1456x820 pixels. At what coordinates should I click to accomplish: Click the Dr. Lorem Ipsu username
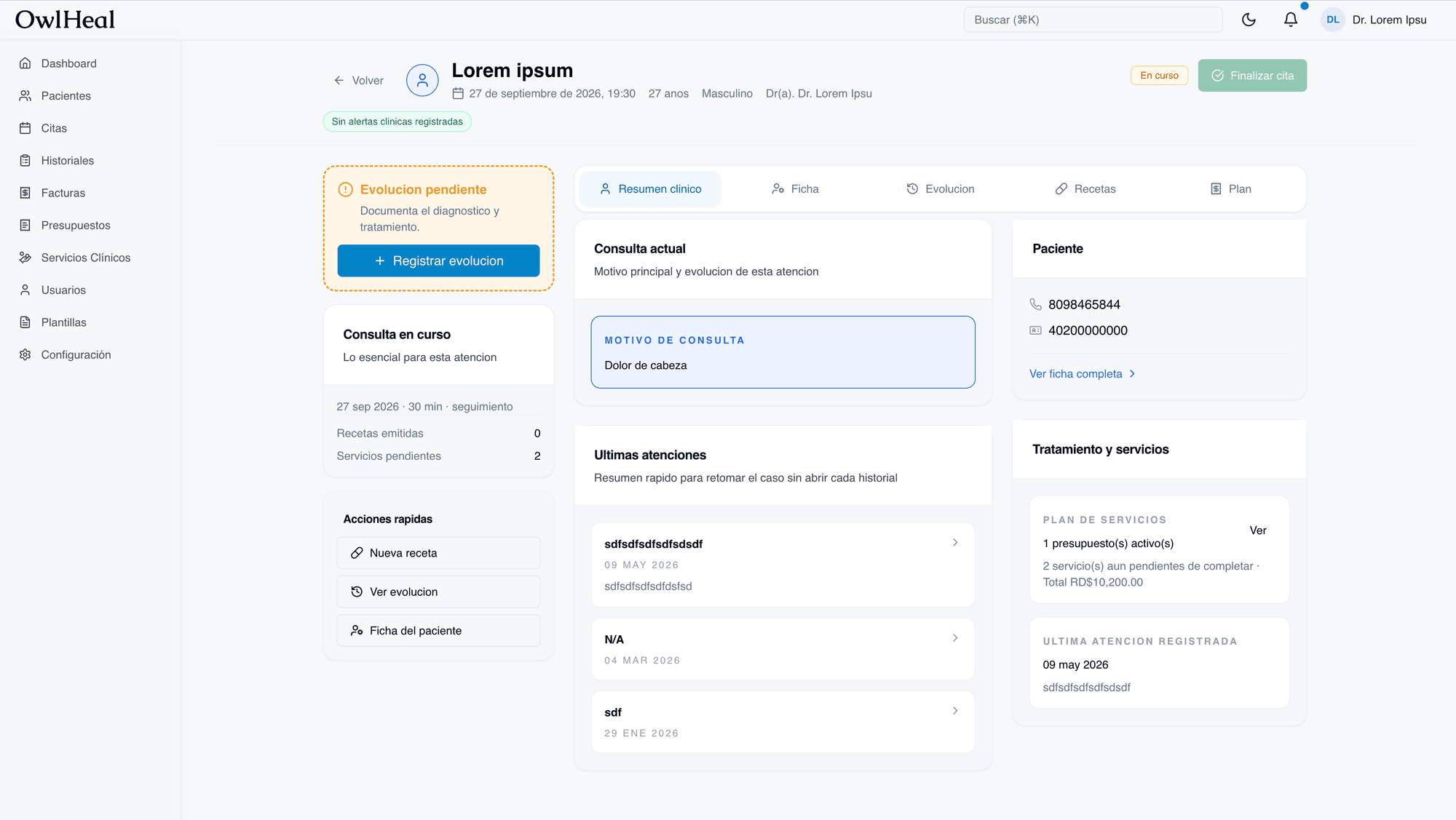1389,20
